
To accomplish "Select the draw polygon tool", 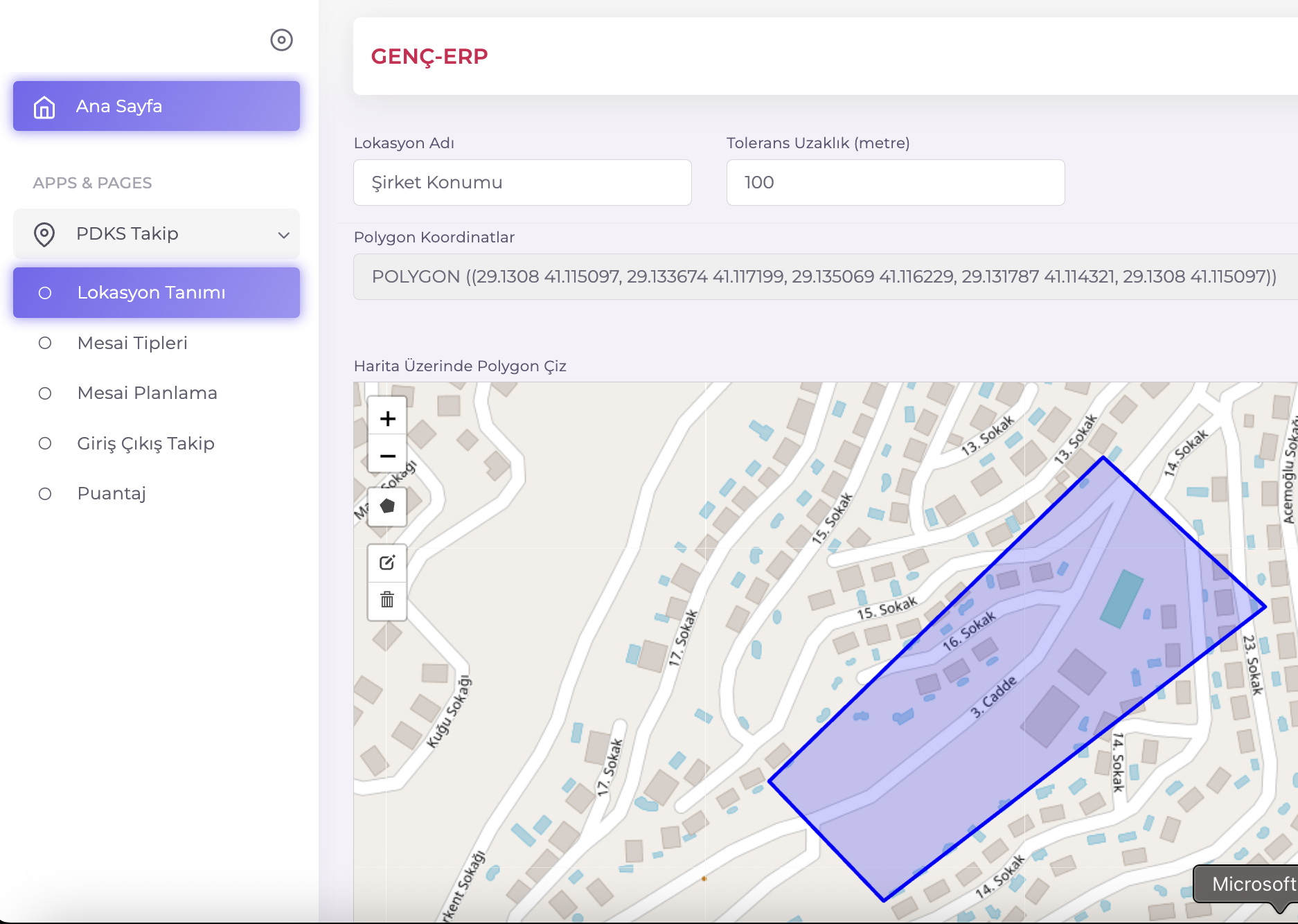I will pos(387,506).
